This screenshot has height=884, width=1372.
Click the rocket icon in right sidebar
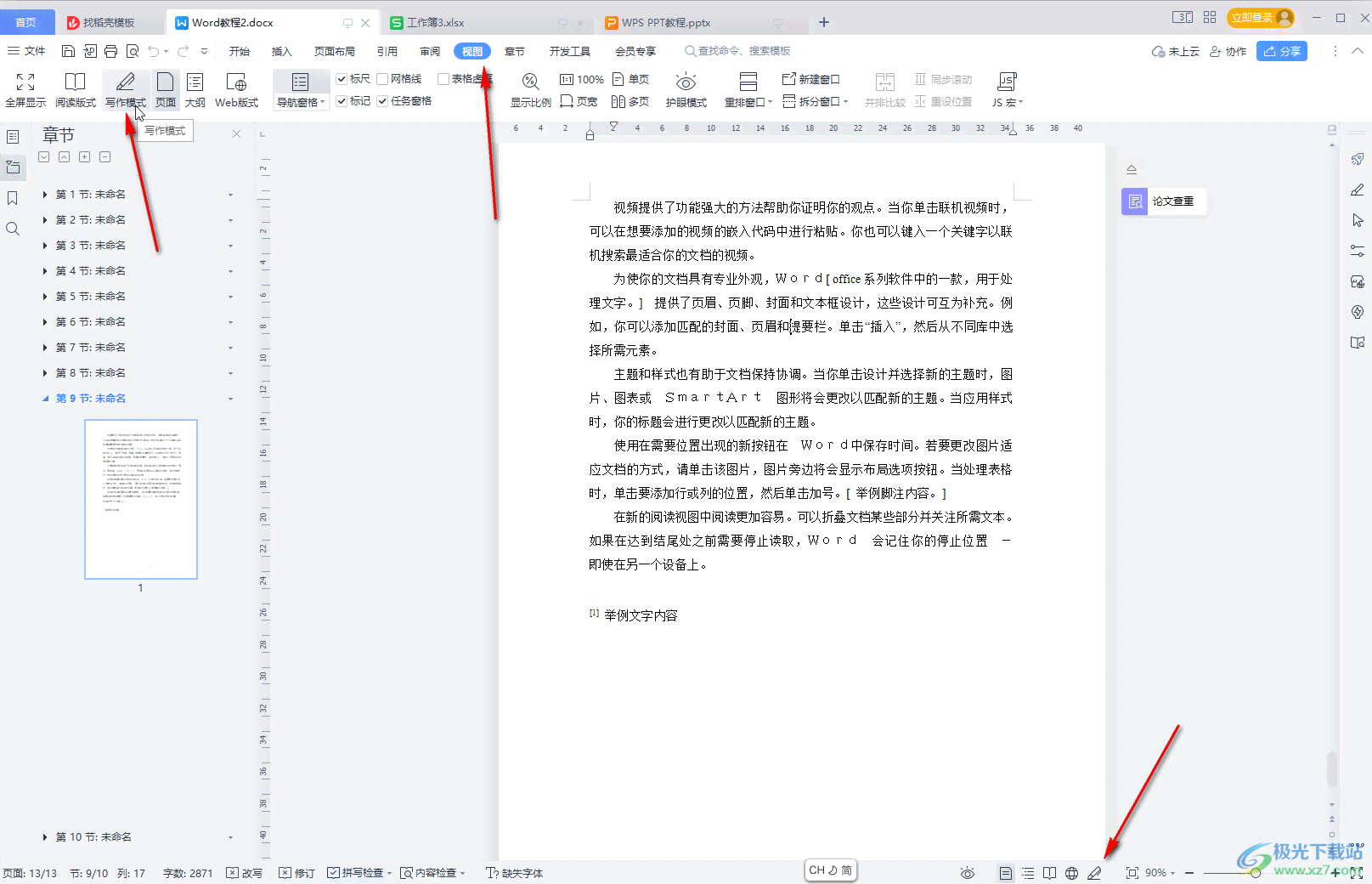[1358, 159]
